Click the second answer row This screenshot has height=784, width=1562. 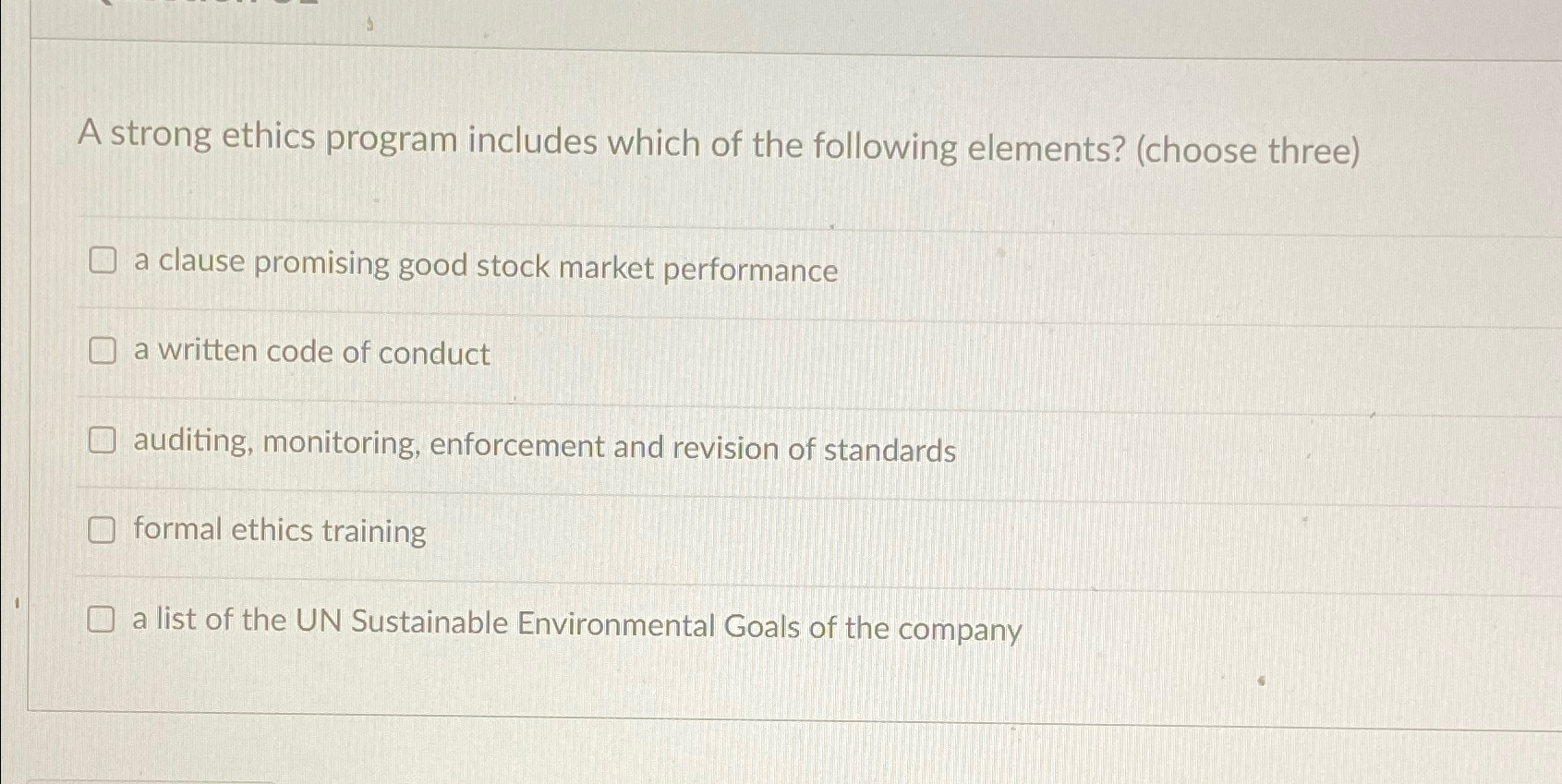(x=647, y=352)
